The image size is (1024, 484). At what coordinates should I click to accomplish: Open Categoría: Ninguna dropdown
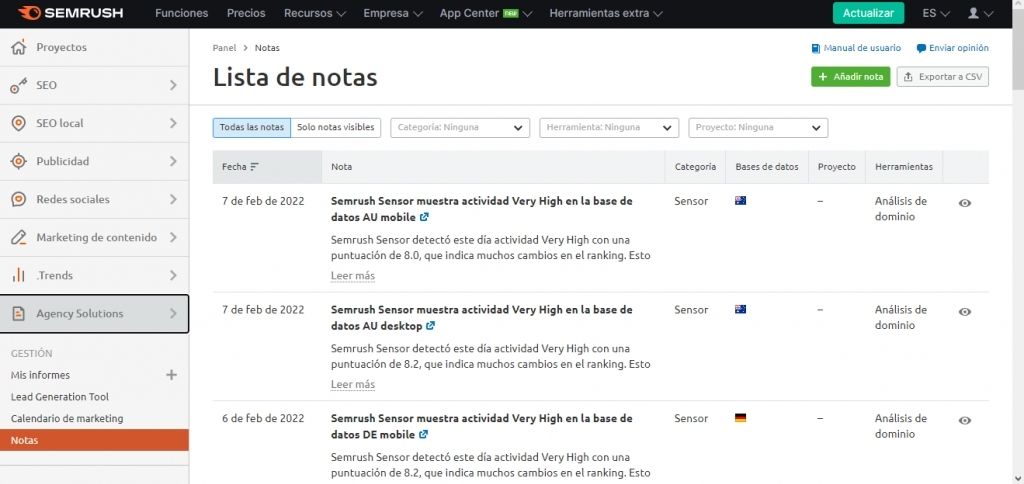[x=460, y=127]
